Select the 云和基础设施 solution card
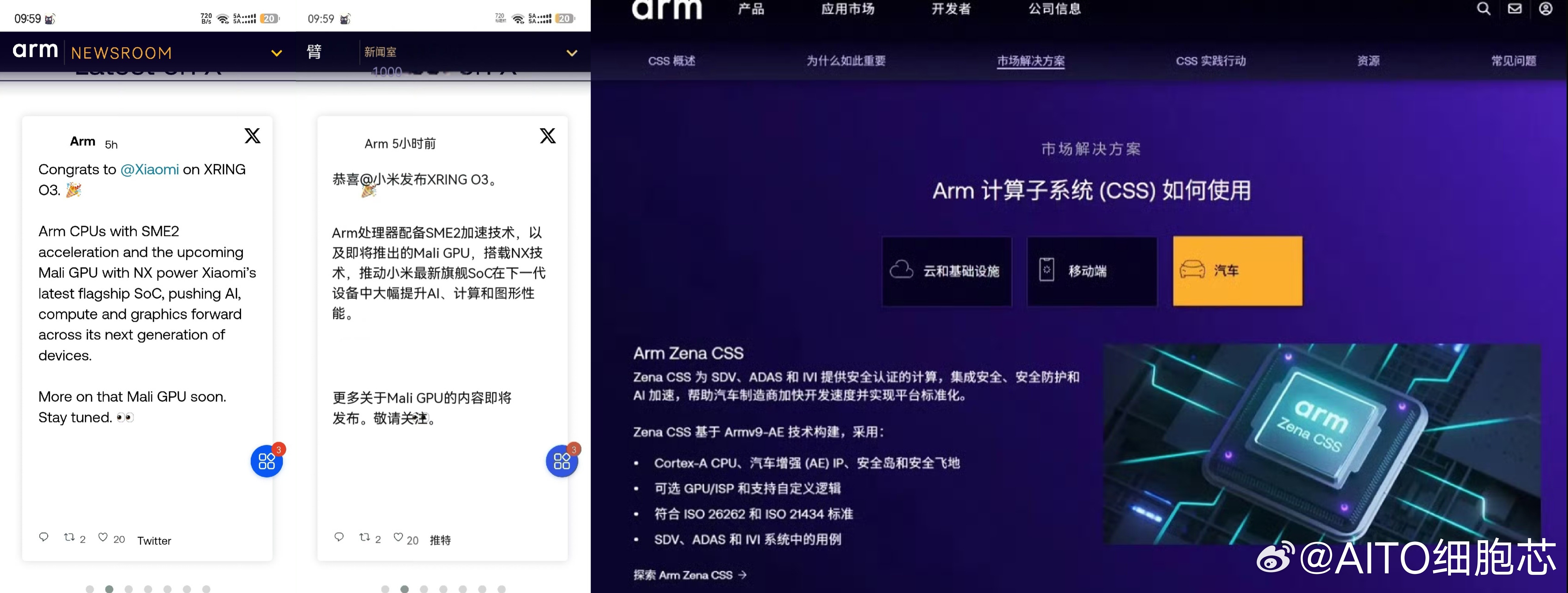Viewport: 1568px width, 593px height. tap(946, 271)
